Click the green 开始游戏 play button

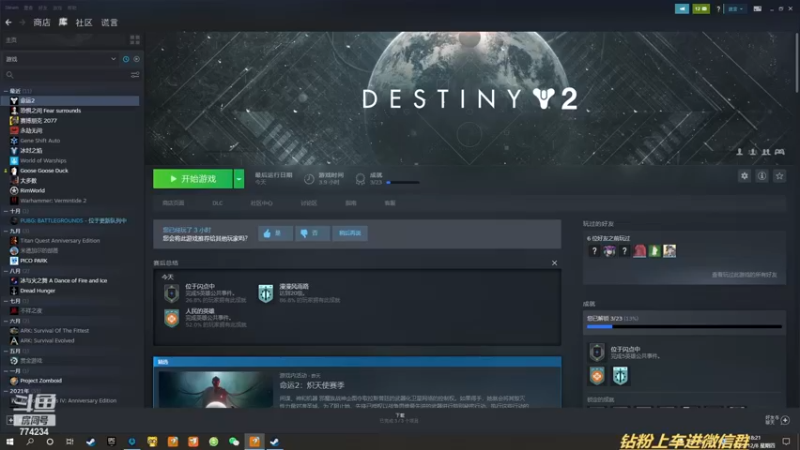tap(193, 179)
